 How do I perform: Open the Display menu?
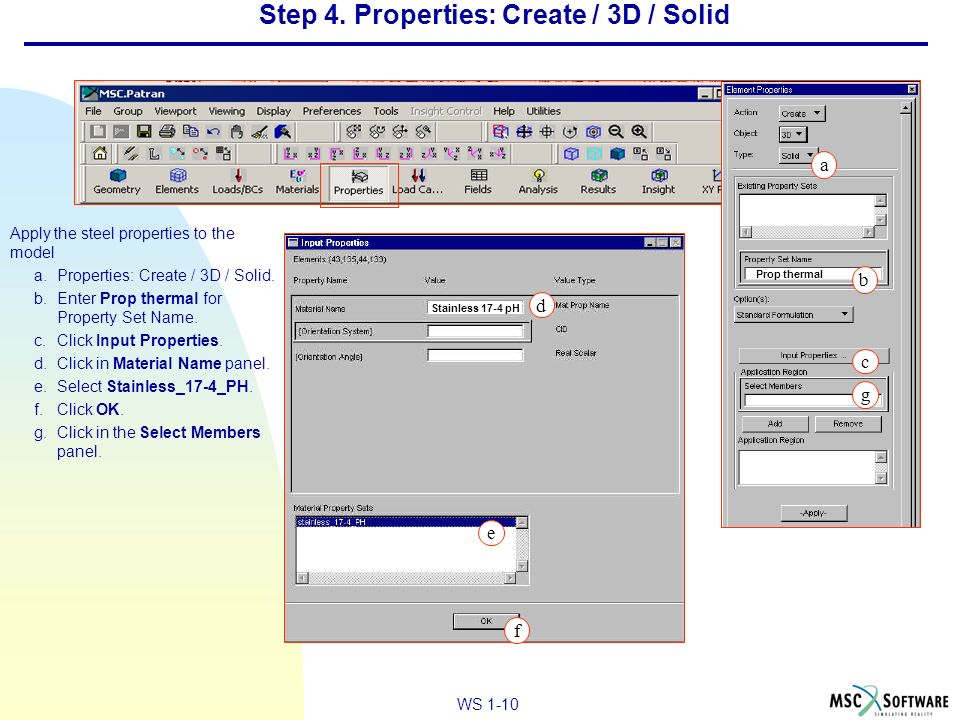273,111
